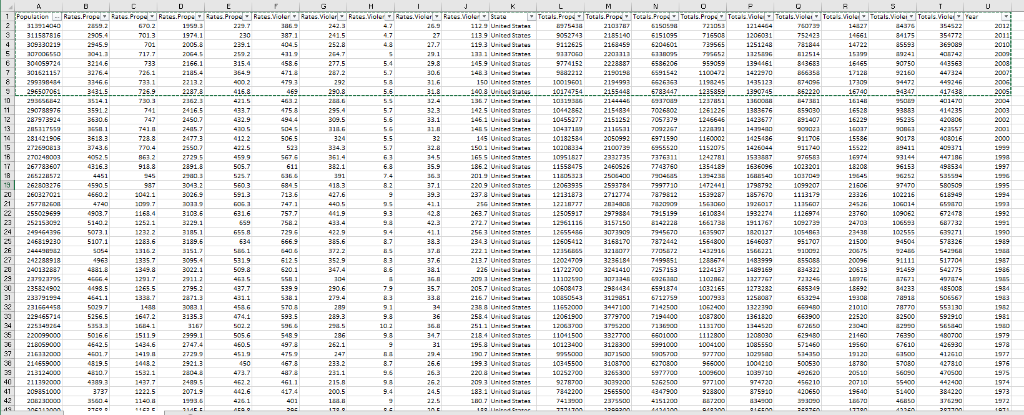Select column D by its letter header
The width and height of the screenshot is (1024, 415).
pyautogui.click(x=182, y=5)
